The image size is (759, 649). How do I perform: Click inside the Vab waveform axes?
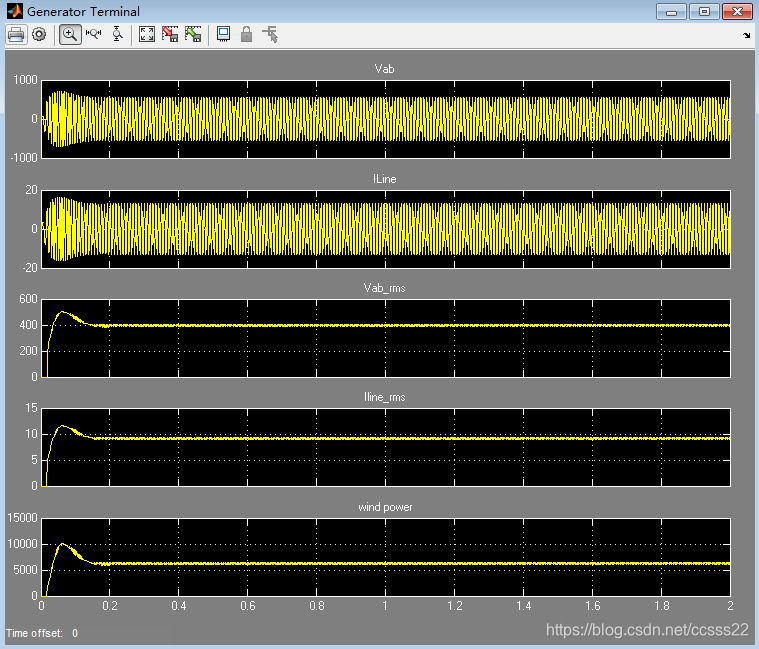pyautogui.click(x=386, y=120)
